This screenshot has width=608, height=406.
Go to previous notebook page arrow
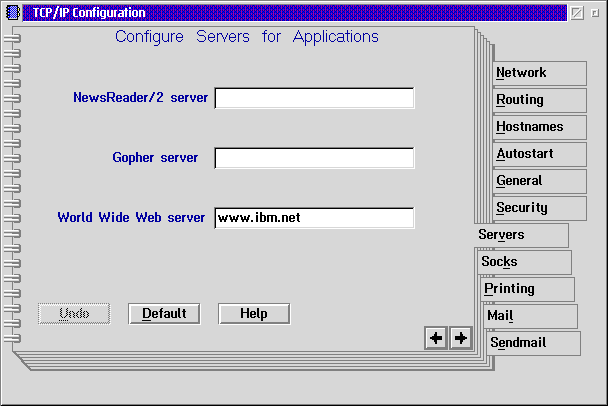pos(435,338)
